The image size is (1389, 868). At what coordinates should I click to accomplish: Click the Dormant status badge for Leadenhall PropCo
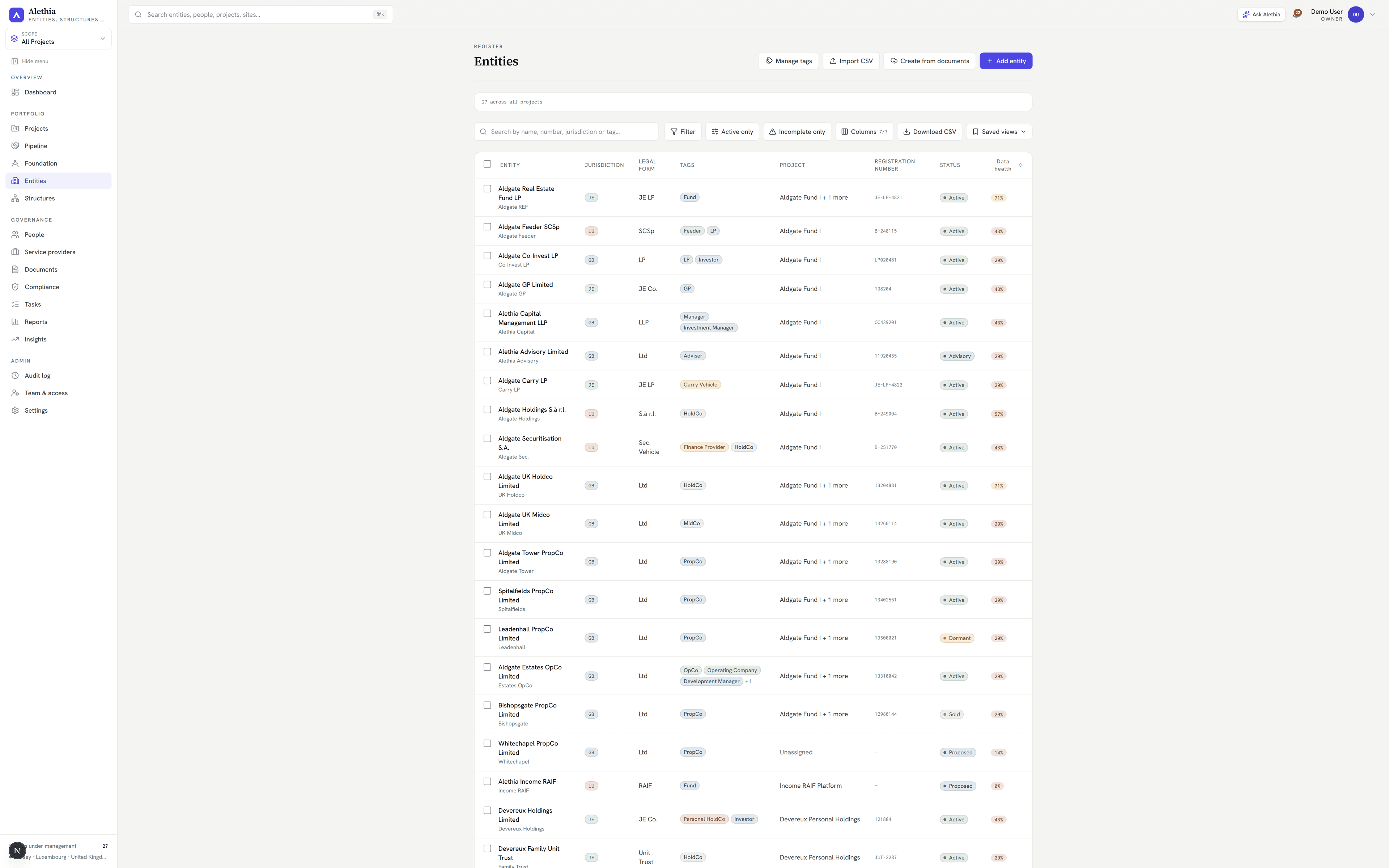pyautogui.click(x=957, y=638)
